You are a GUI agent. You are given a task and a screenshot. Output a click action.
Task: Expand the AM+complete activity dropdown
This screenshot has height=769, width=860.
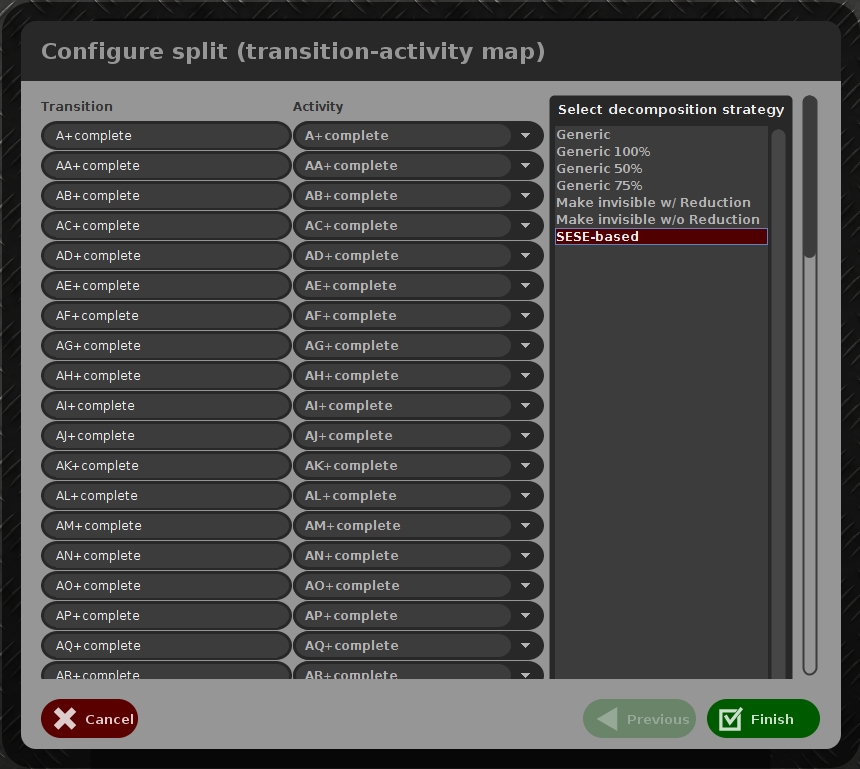pos(525,525)
